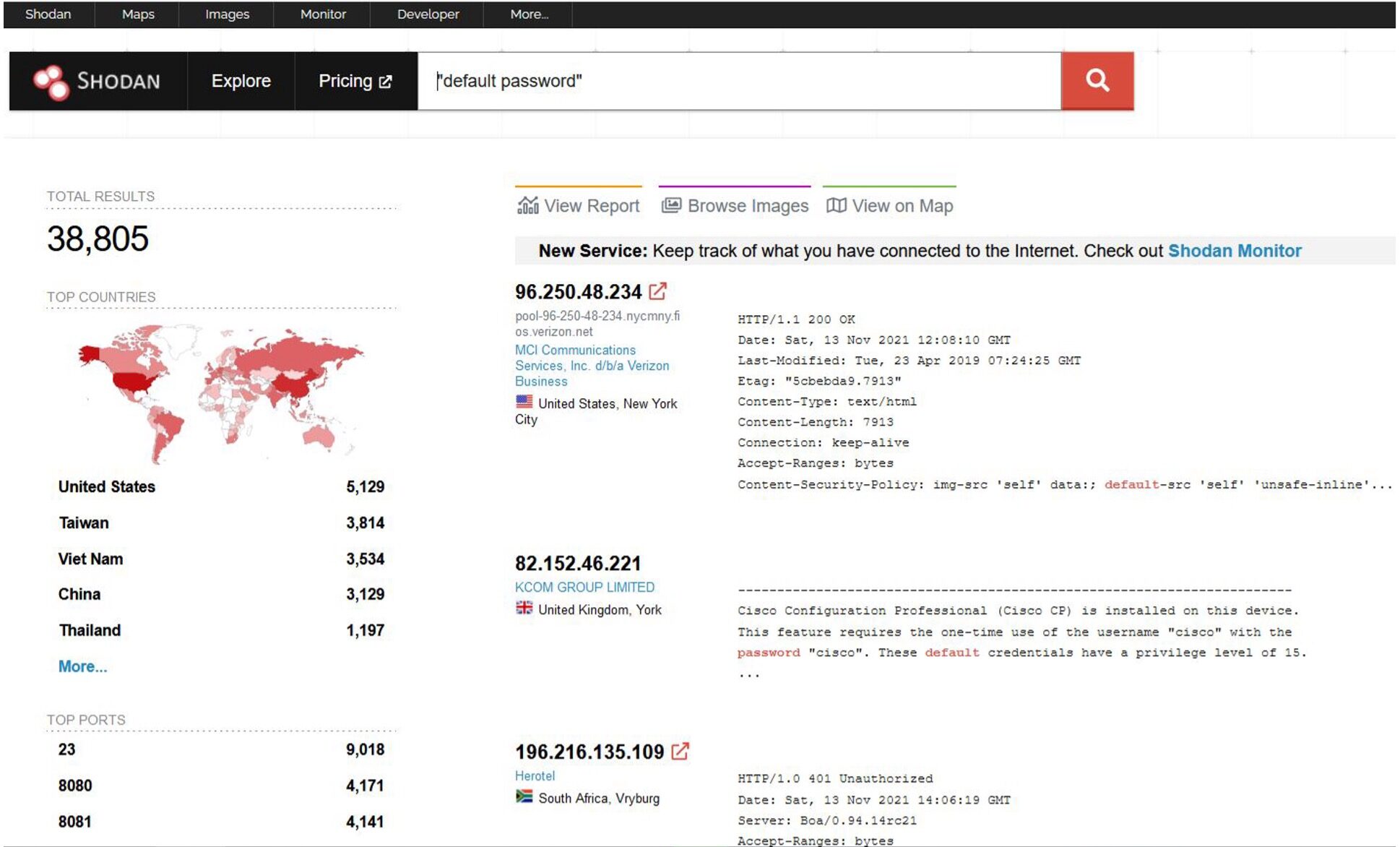1400x847 pixels.
Task: Click the HTTP/1.0 401 Unauthorized banner line
Action: tap(835, 778)
